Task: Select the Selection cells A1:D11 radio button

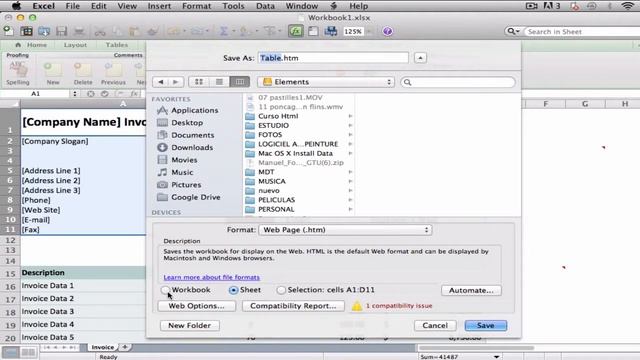Action: pos(281,290)
